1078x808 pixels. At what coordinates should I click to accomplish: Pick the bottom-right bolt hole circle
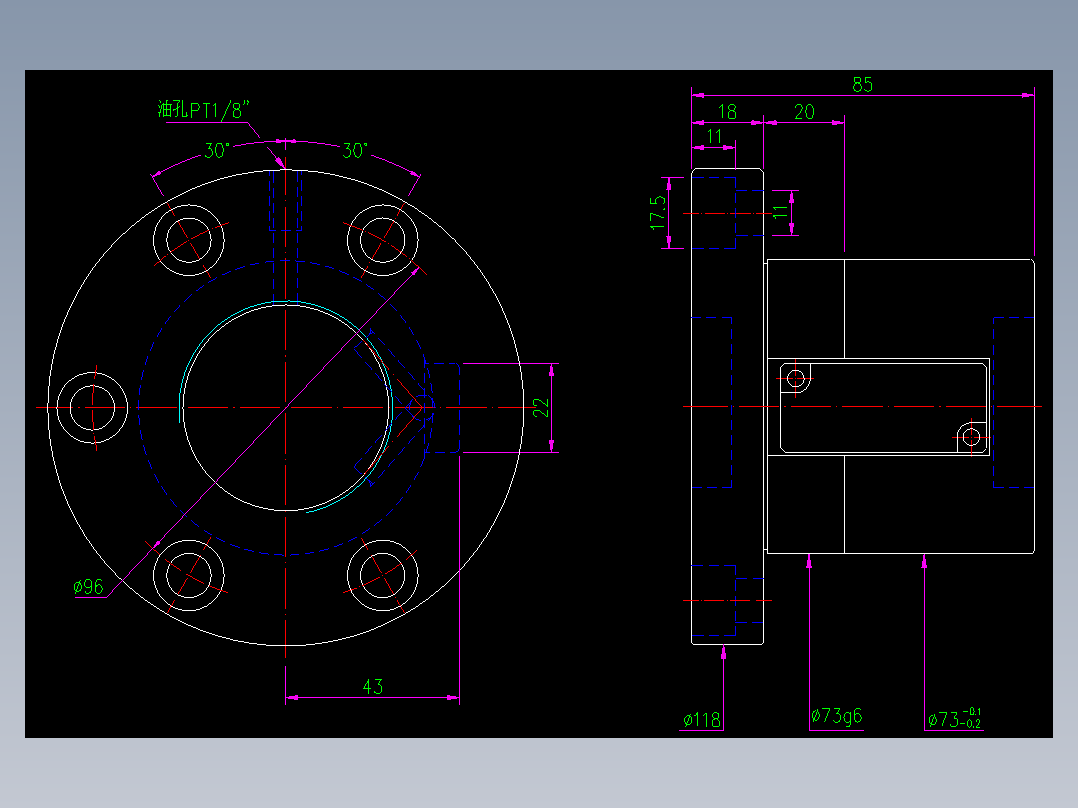tap(383, 576)
